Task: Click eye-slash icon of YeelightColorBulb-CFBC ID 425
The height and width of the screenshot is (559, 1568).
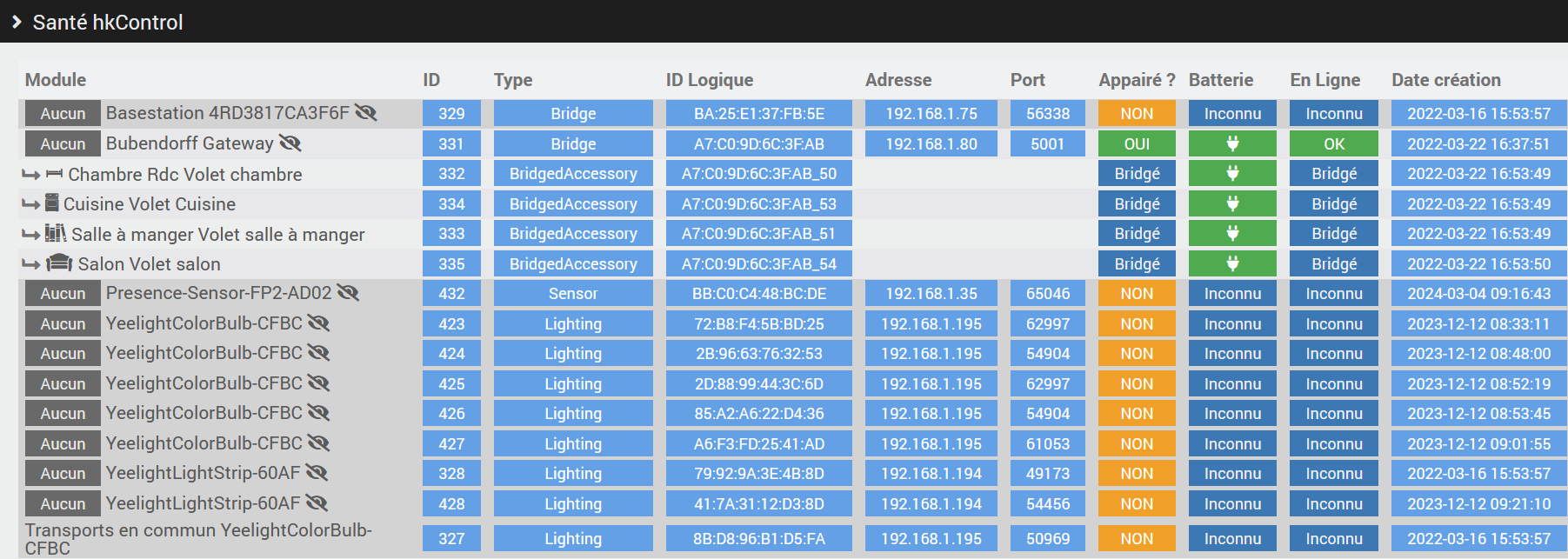Action: tap(318, 383)
